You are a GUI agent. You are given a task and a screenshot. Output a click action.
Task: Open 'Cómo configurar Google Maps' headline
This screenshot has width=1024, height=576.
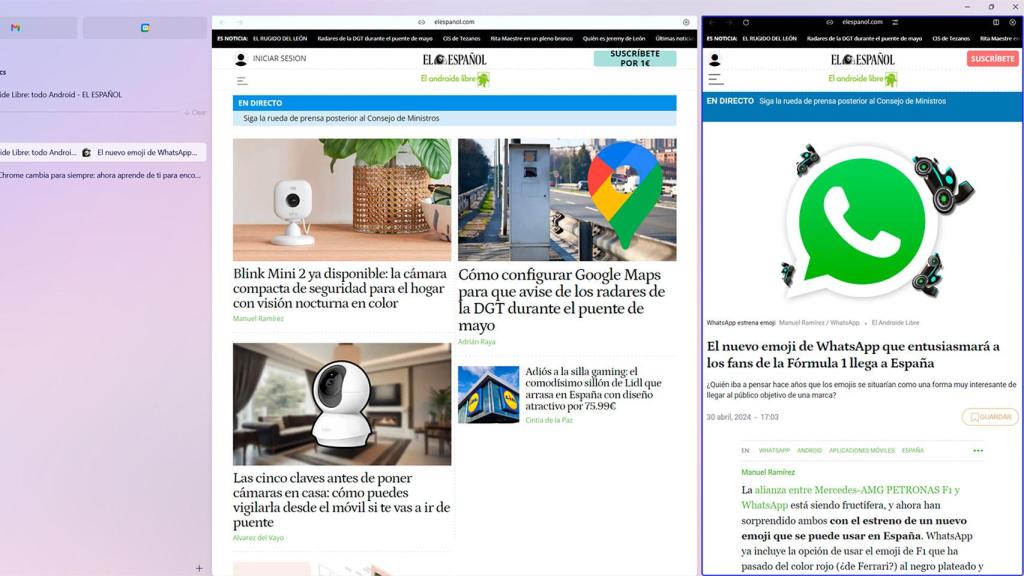coord(562,300)
